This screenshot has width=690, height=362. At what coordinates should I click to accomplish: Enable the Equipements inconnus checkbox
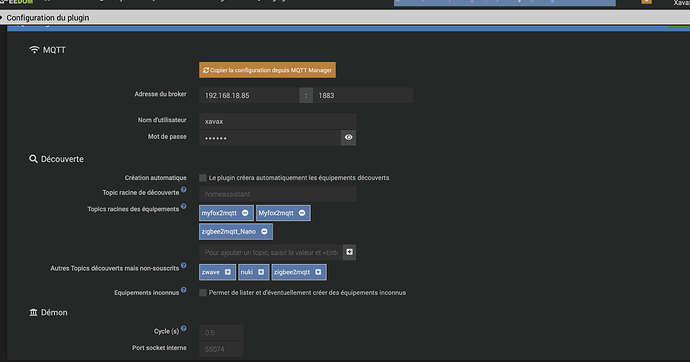click(203, 293)
